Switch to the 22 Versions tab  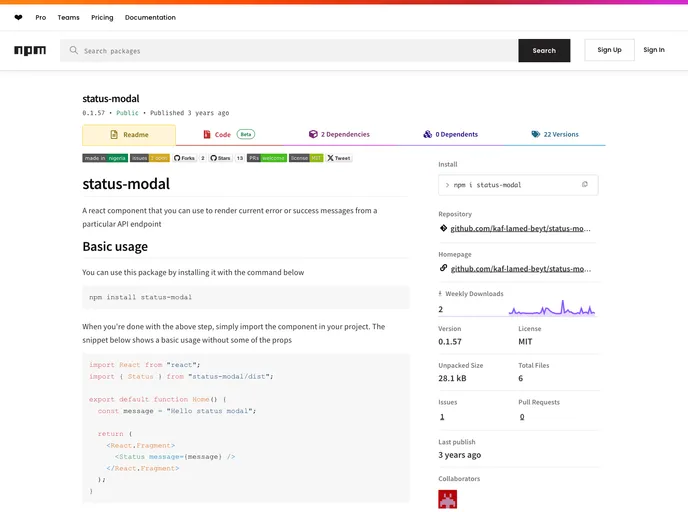coord(555,134)
